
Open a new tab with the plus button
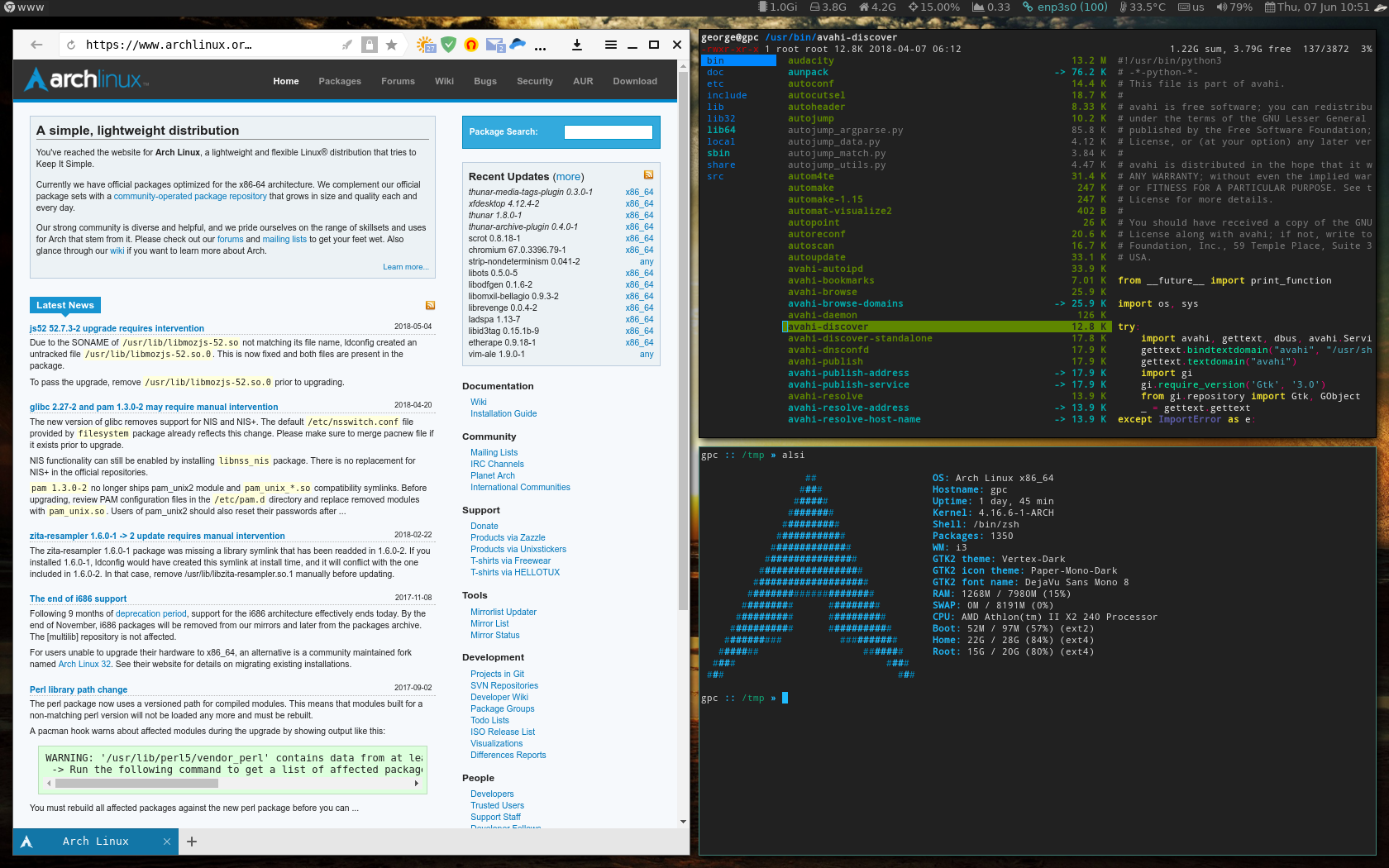point(192,842)
